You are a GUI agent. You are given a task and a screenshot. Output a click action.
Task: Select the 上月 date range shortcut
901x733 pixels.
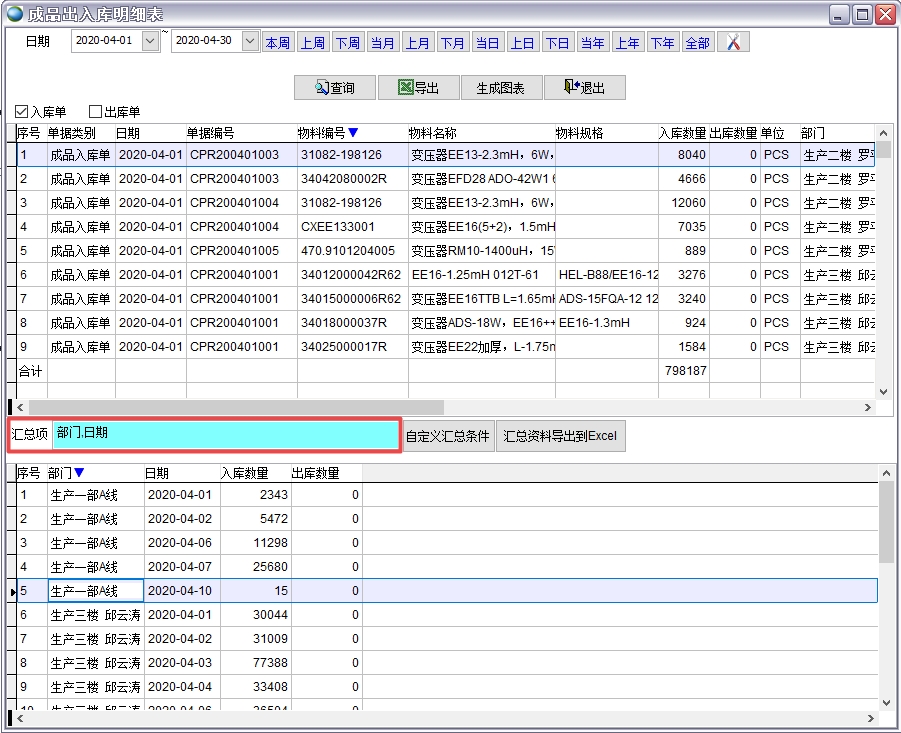click(x=417, y=43)
